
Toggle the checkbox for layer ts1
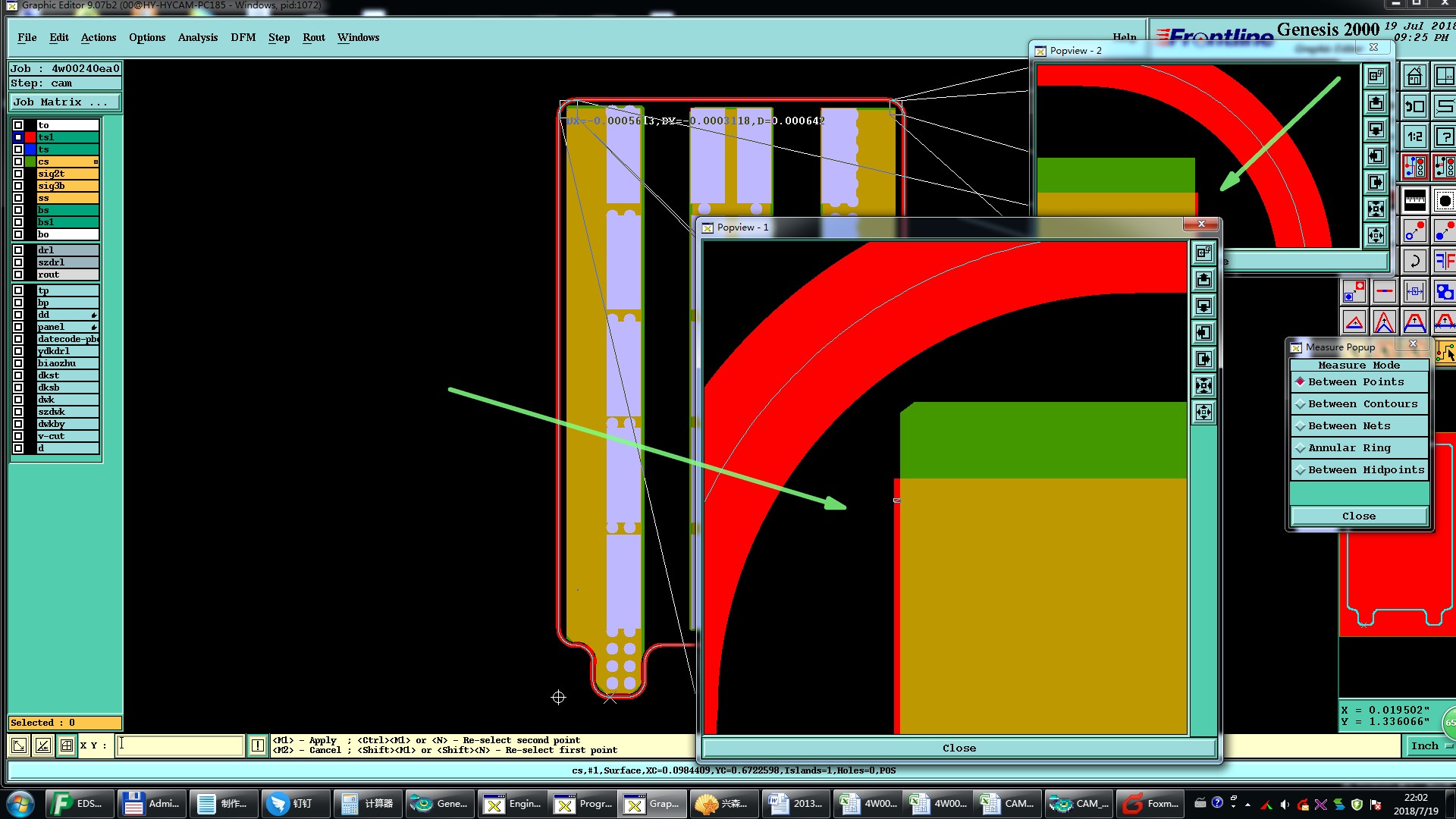click(x=18, y=137)
